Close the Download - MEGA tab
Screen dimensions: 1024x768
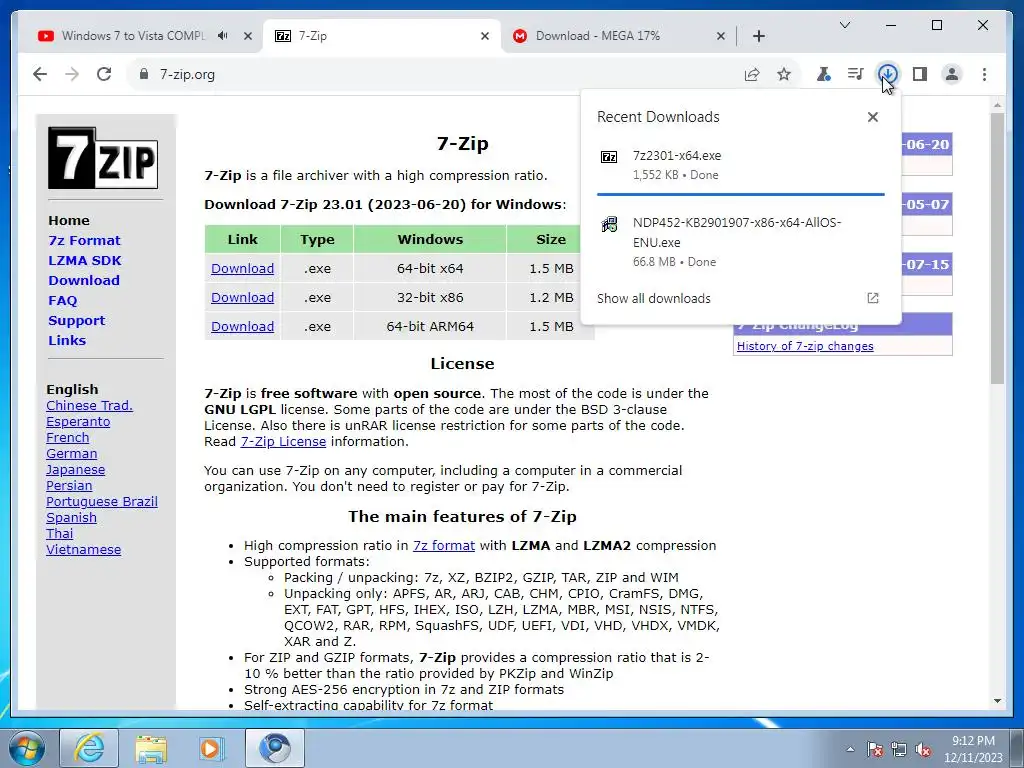[x=720, y=36]
